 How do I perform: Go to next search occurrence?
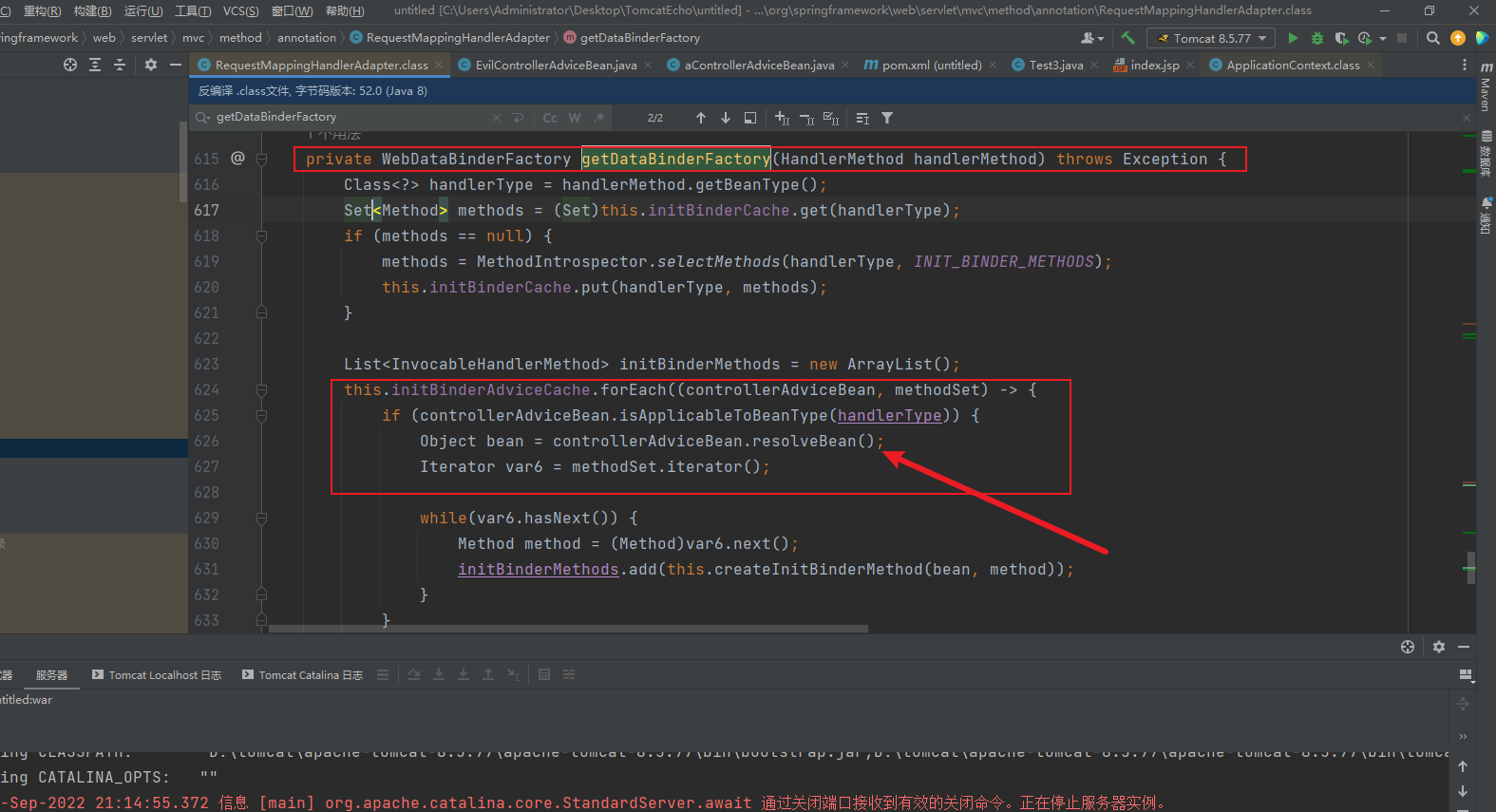[x=726, y=118]
